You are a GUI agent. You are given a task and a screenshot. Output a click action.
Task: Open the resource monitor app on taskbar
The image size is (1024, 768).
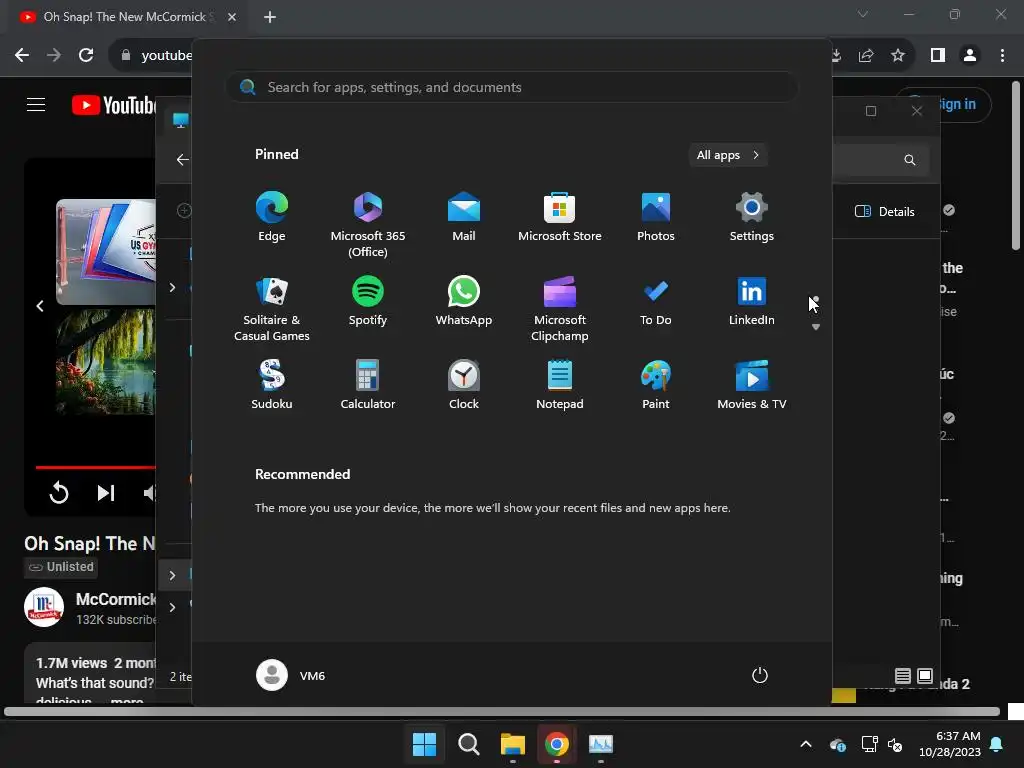601,744
